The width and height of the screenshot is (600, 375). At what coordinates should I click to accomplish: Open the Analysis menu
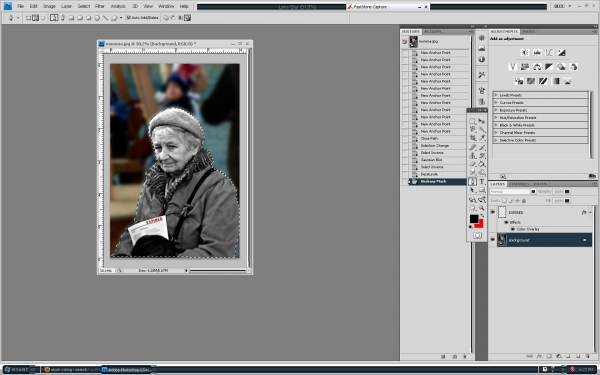(x=118, y=6)
